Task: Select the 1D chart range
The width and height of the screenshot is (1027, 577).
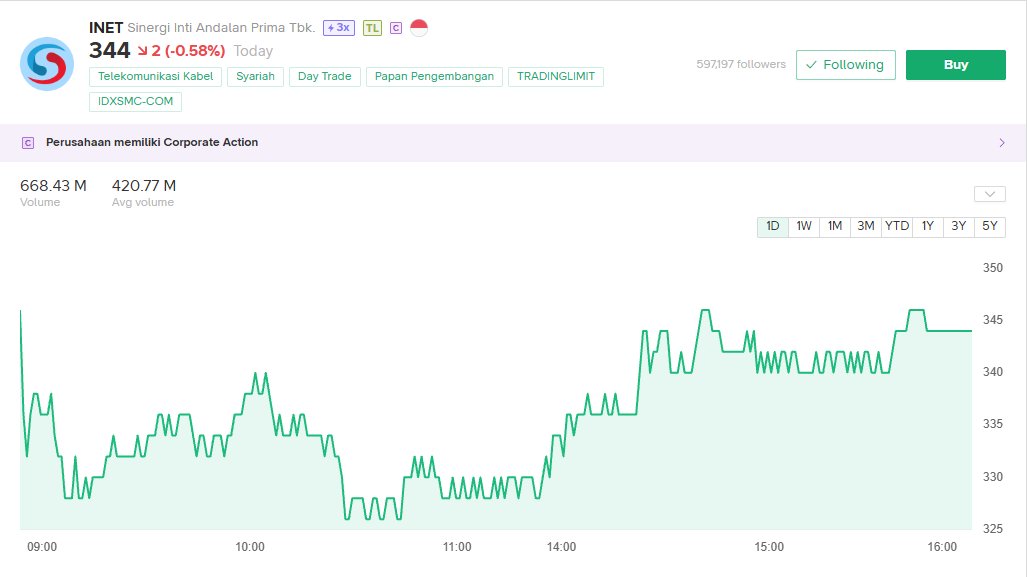Action: [x=773, y=227]
